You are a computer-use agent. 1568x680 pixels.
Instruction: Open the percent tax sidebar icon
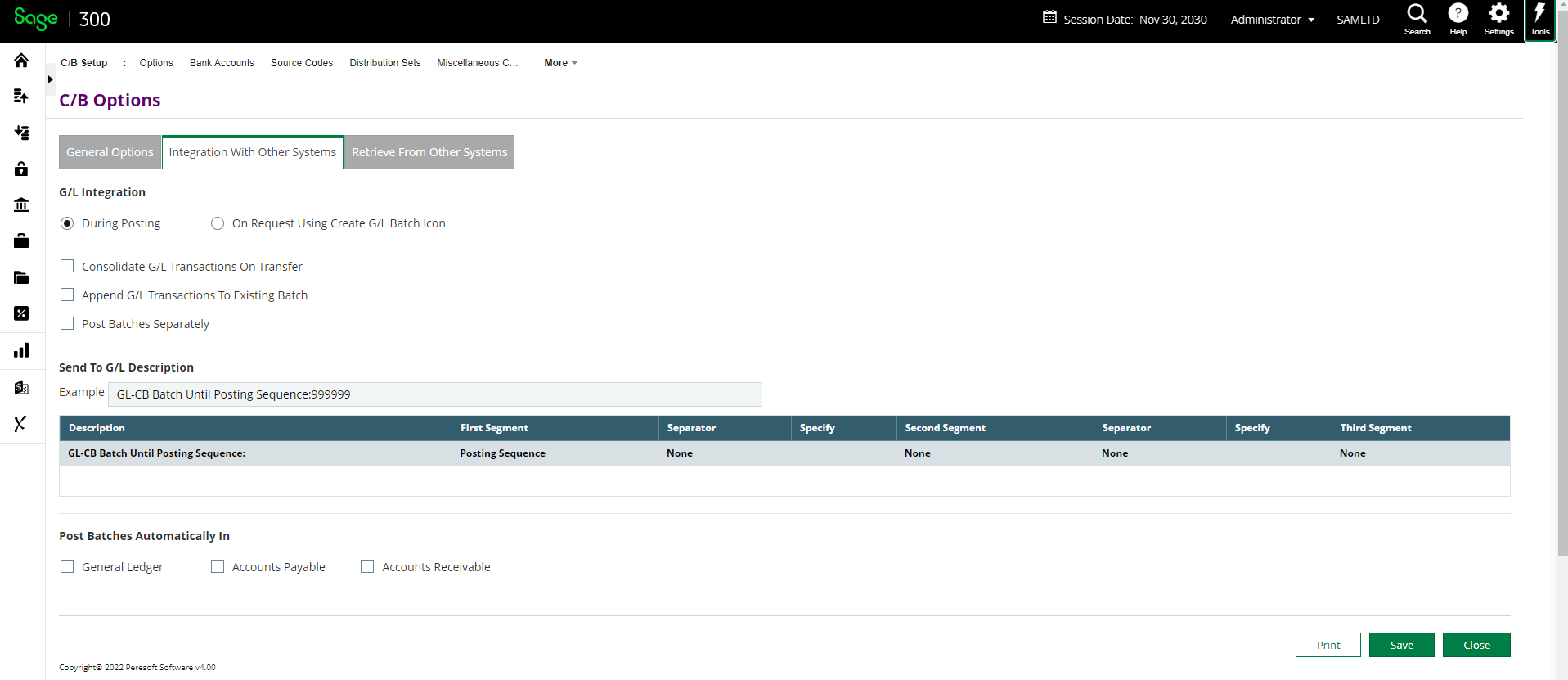(x=21, y=313)
